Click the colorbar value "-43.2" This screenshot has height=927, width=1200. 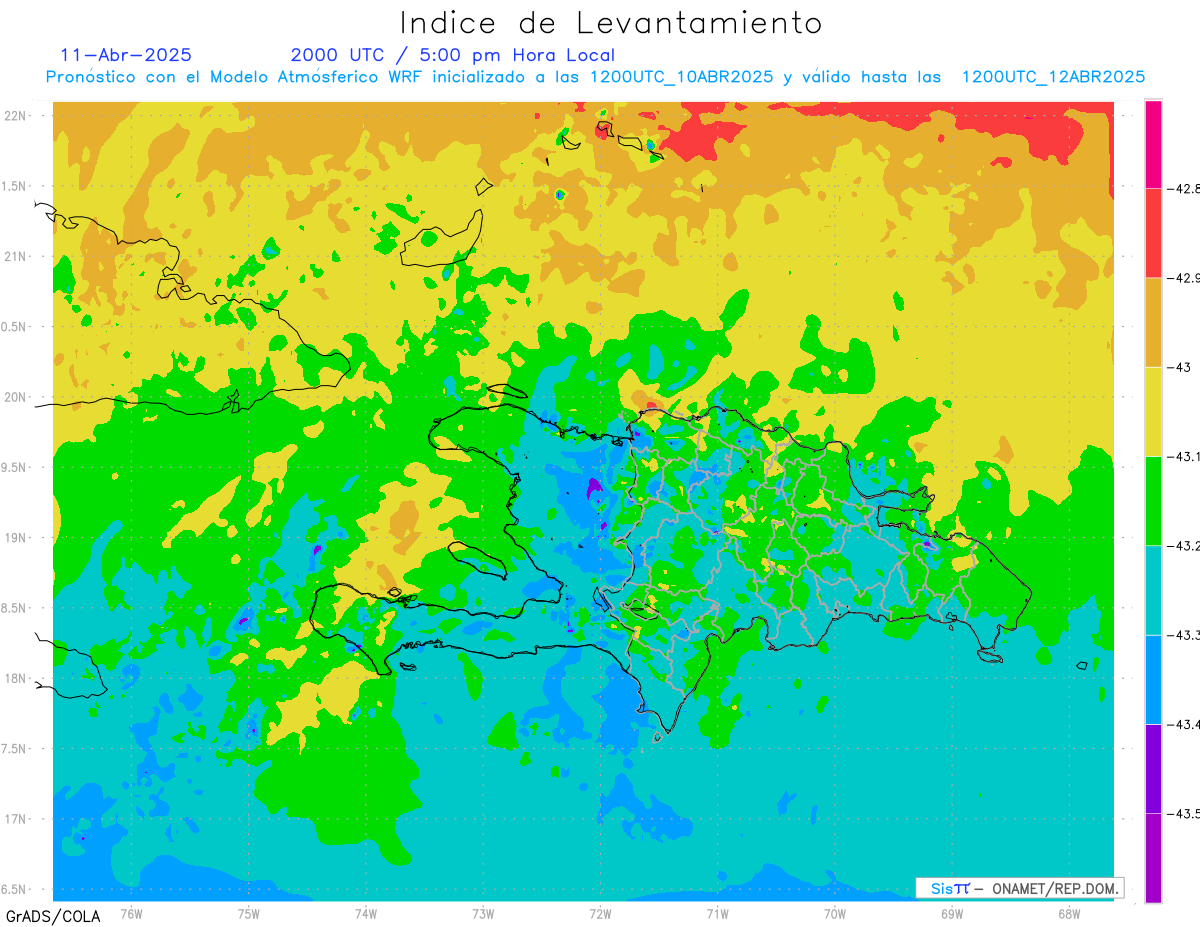(x=1186, y=546)
